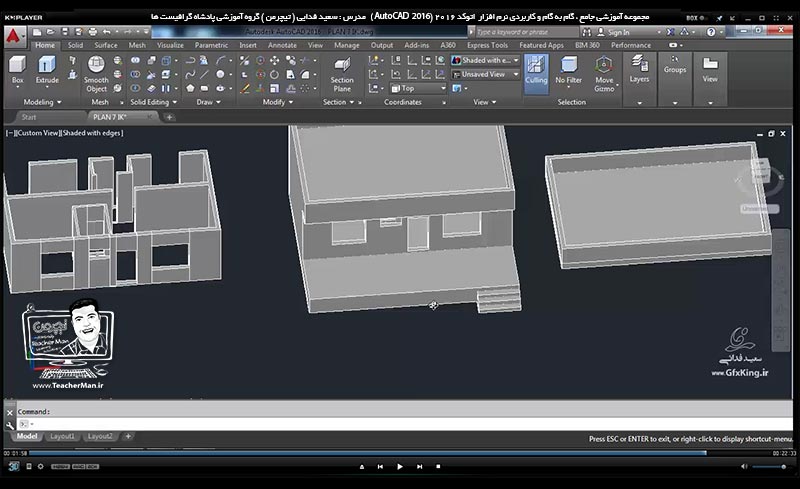Click the Polygon draw tool icon
Viewport: 800px width, 489px height.
[x=190, y=88]
